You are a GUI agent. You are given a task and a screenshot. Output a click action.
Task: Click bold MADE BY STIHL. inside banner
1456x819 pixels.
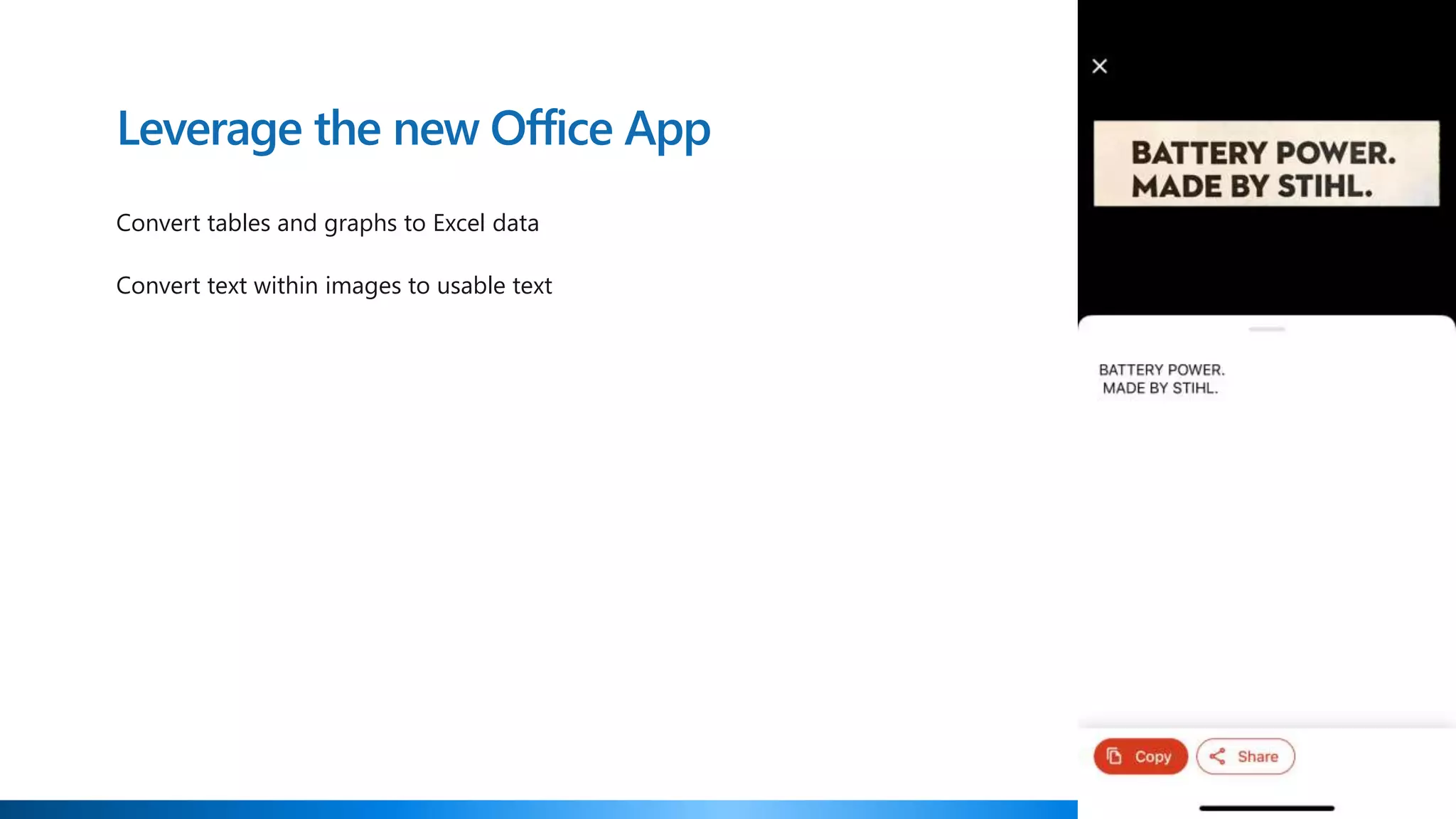[x=1252, y=186]
